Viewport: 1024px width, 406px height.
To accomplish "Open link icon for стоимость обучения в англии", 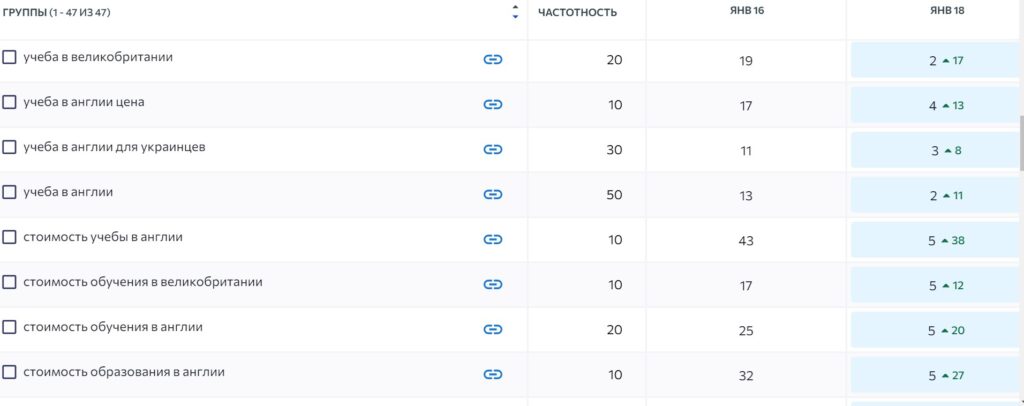I will point(492,330).
